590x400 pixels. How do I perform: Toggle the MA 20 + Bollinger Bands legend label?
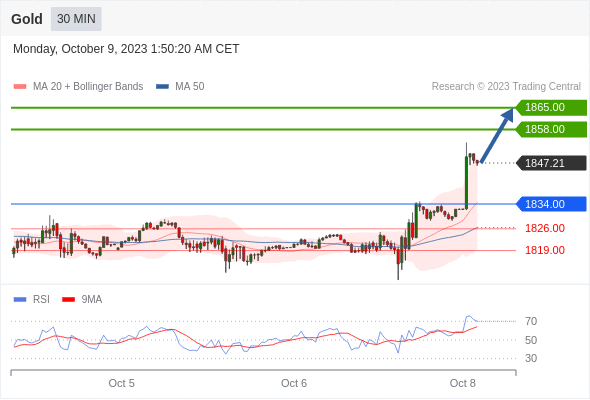tap(88, 87)
